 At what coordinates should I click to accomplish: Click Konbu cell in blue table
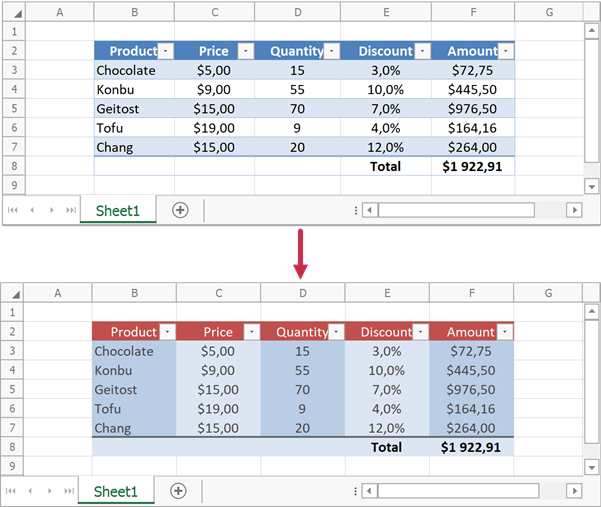[x=134, y=90]
